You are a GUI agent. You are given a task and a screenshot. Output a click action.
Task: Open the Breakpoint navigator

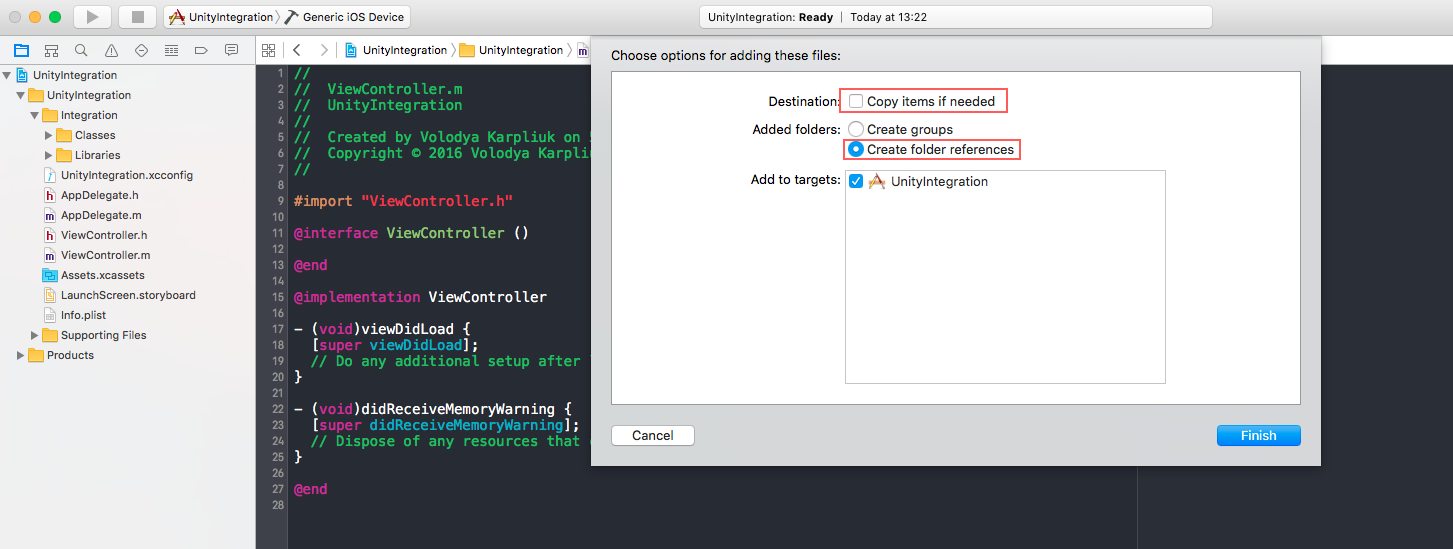pos(201,50)
